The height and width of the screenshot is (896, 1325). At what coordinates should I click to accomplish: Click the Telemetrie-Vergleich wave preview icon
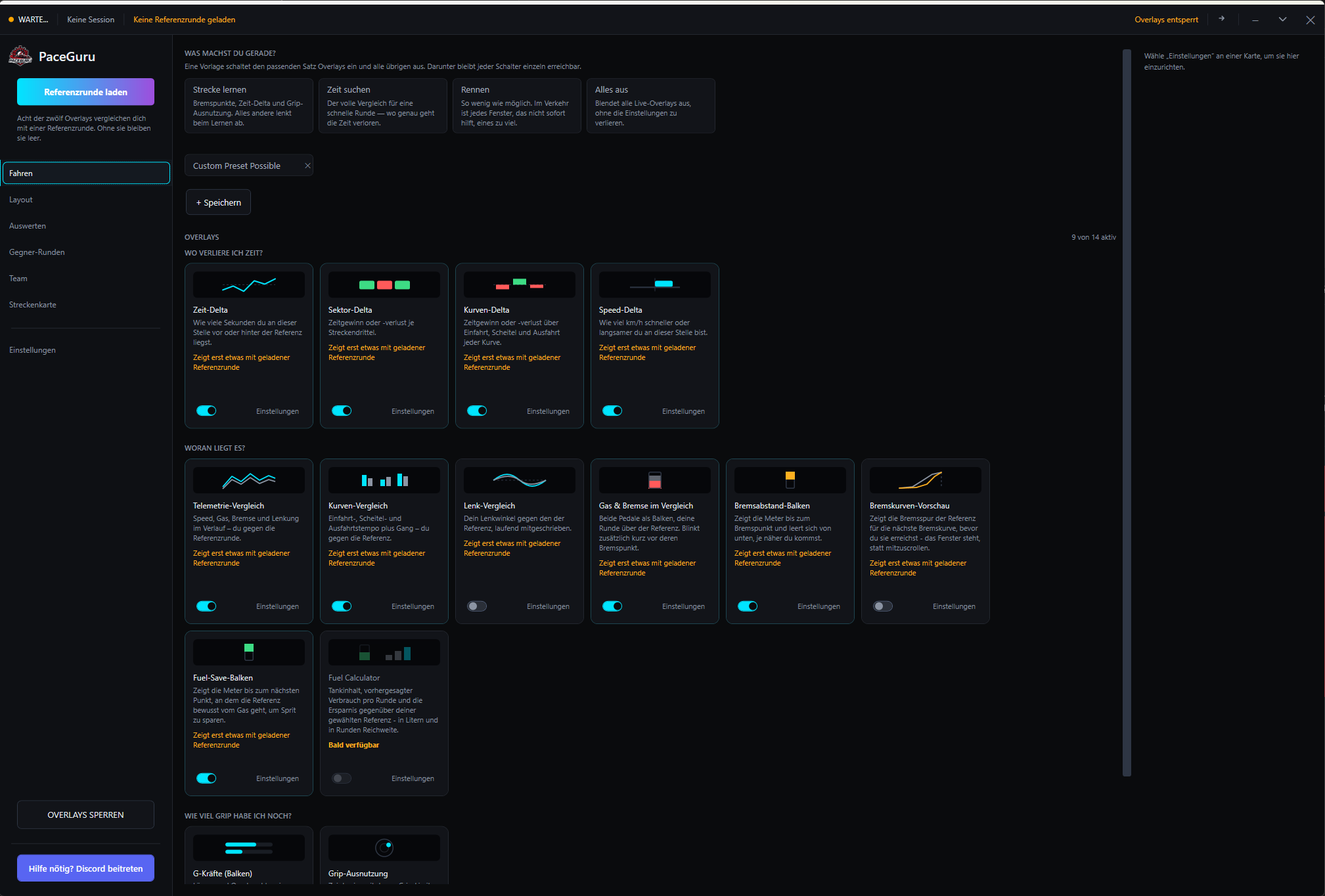(x=249, y=480)
